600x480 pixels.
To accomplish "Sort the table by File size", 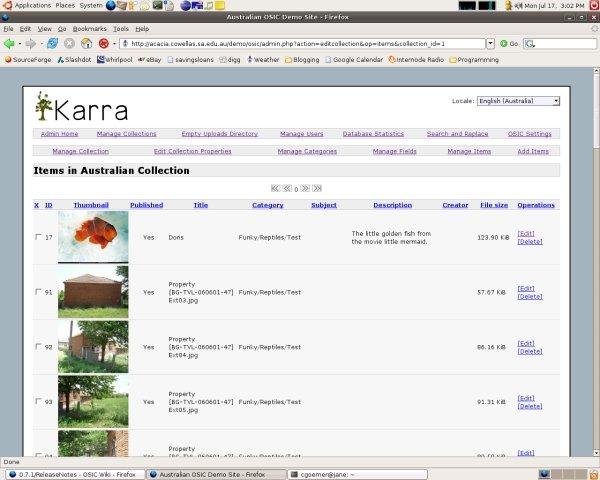I will tap(493, 205).
